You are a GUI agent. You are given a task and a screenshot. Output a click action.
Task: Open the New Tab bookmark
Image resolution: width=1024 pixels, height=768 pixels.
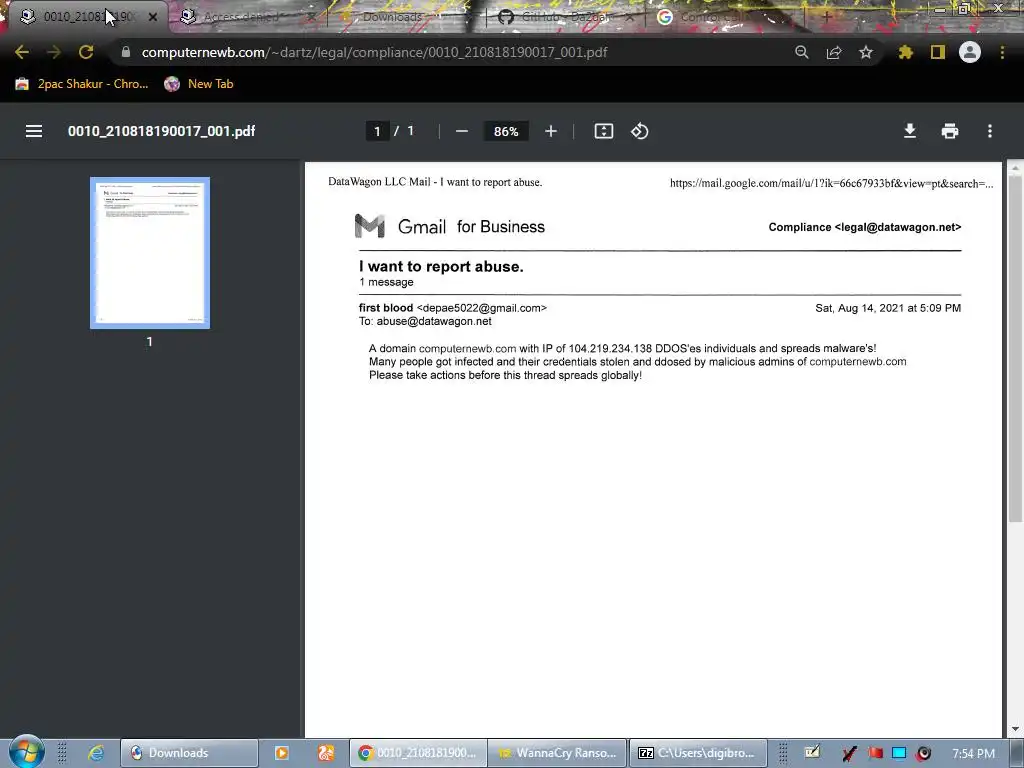(x=199, y=84)
